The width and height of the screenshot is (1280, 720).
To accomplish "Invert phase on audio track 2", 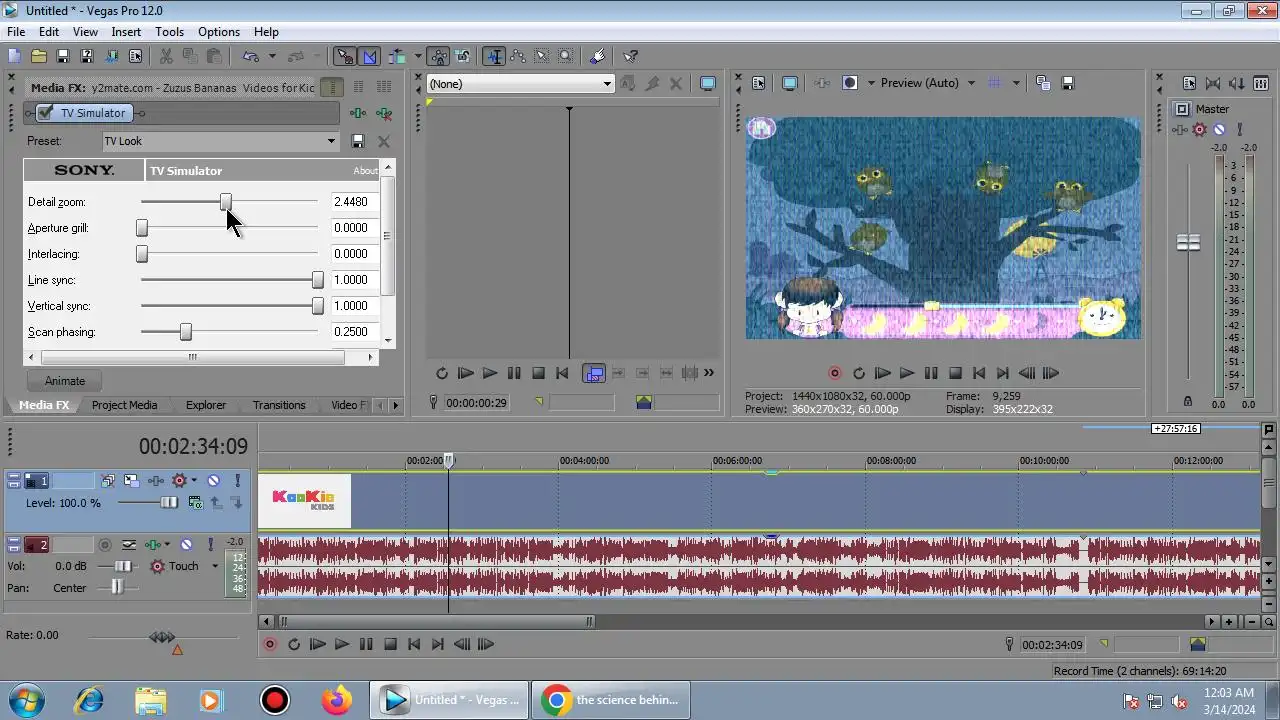I will point(129,545).
